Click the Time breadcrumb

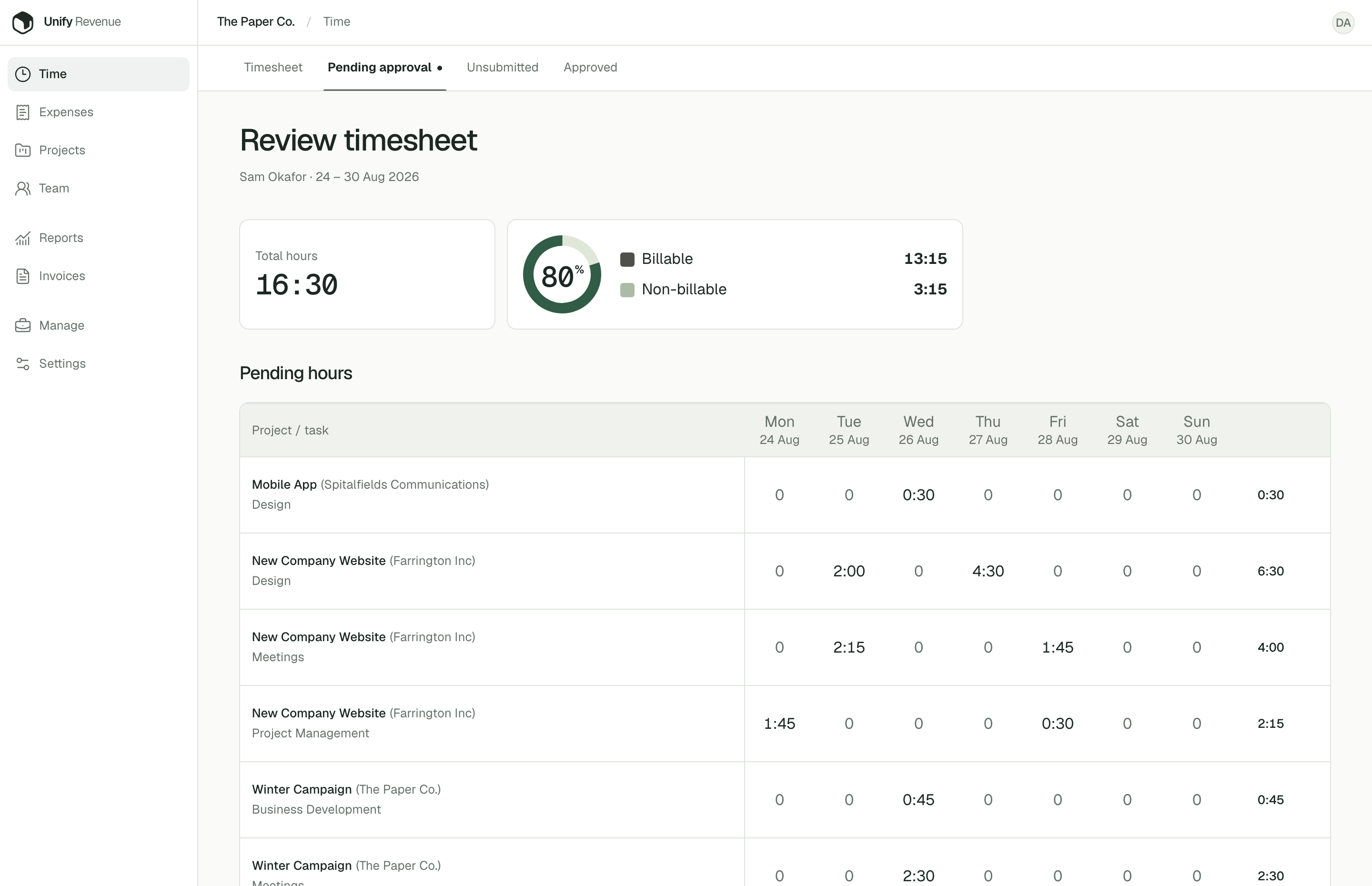click(336, 22)
